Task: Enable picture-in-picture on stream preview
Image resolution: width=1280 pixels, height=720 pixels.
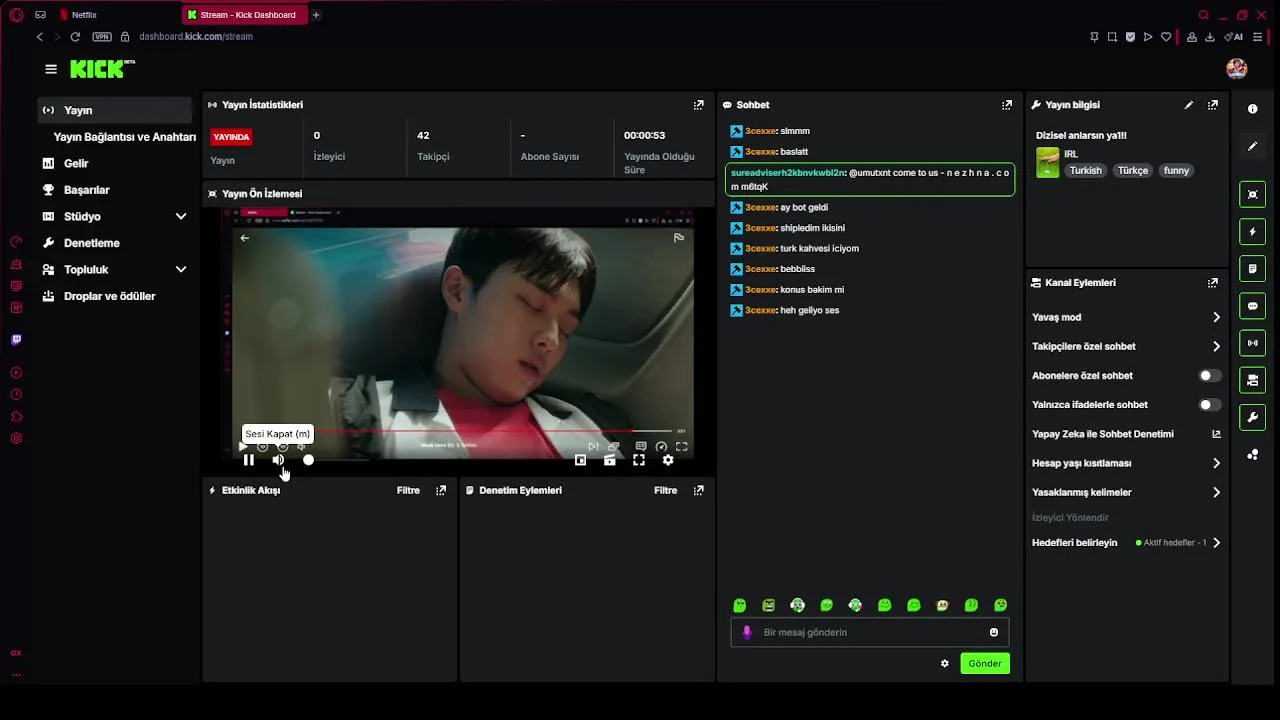Action: 580,460
